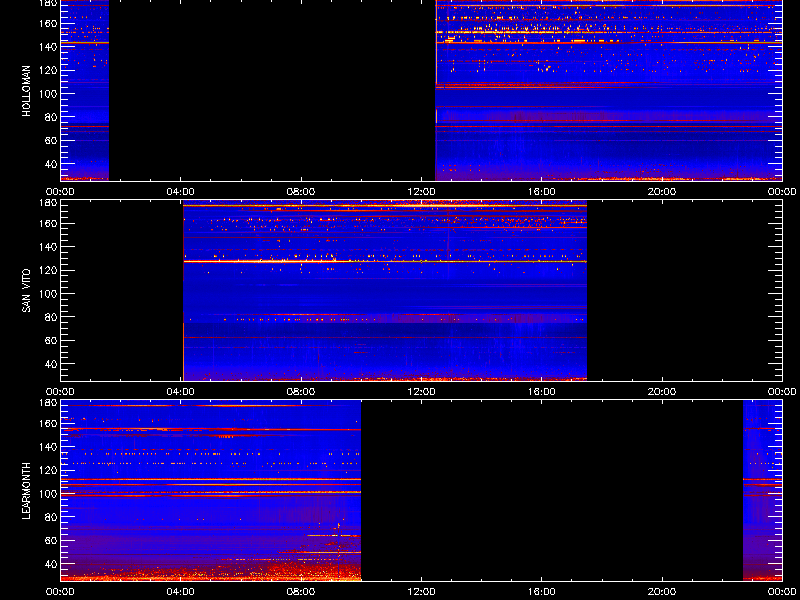
Task: Select the 160 frequency tick on San Vito axis
Action: [x=49, y=223]
